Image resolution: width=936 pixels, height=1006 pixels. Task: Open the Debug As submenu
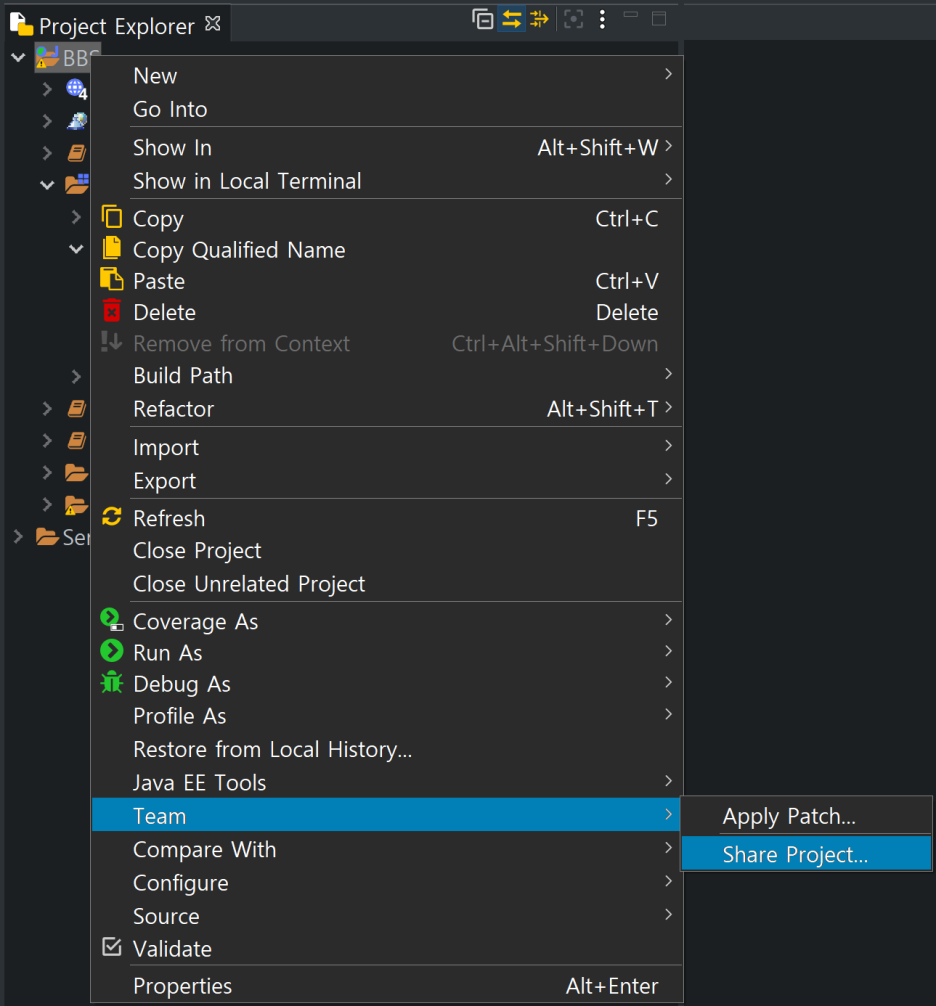pyautogui.click(x=387, y=684)
